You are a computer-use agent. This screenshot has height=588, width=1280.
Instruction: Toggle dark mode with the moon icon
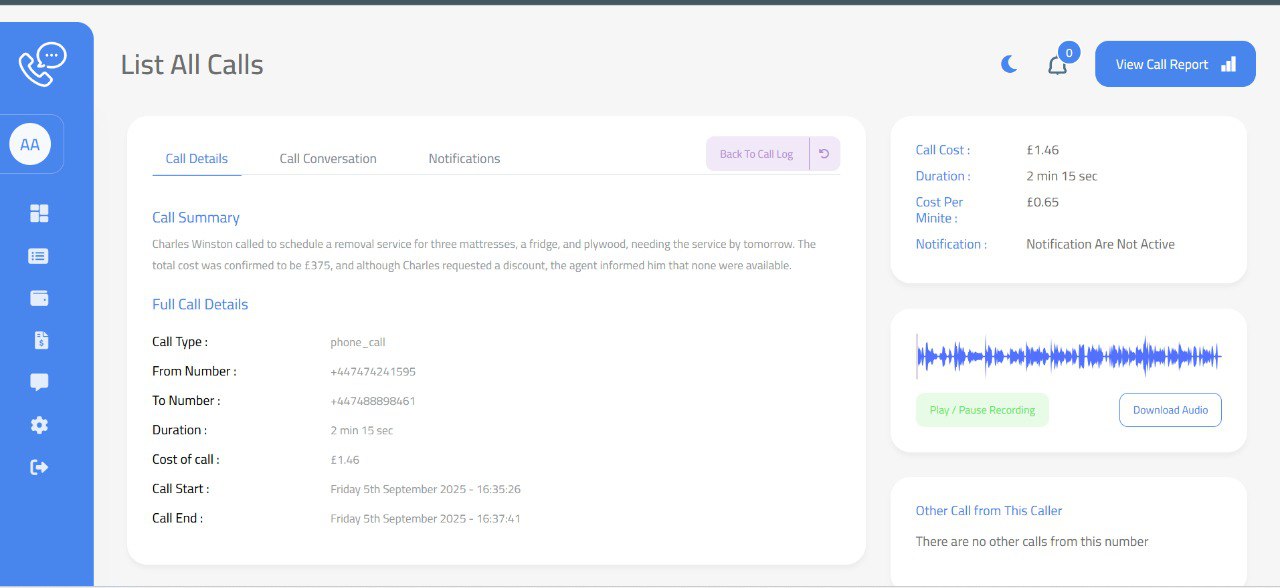[x=1008, y=63]
